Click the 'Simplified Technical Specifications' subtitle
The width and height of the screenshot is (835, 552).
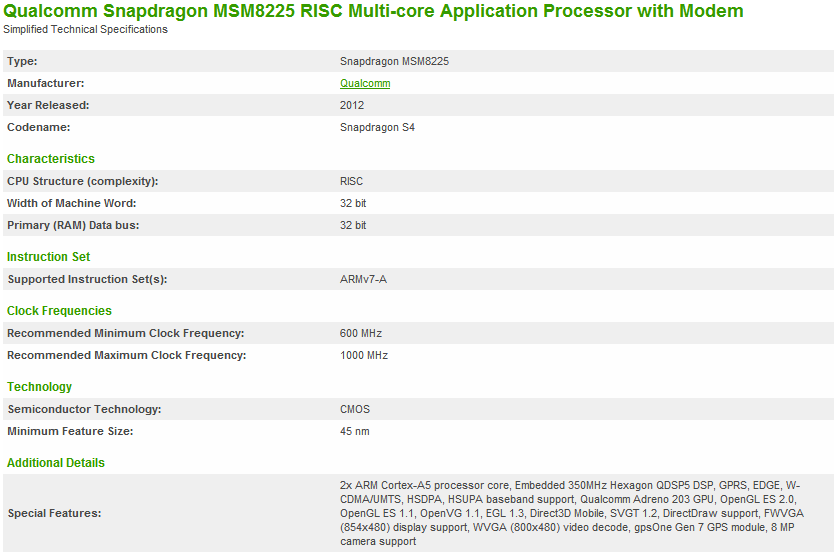pyautogui.click(x=85, y=29)
